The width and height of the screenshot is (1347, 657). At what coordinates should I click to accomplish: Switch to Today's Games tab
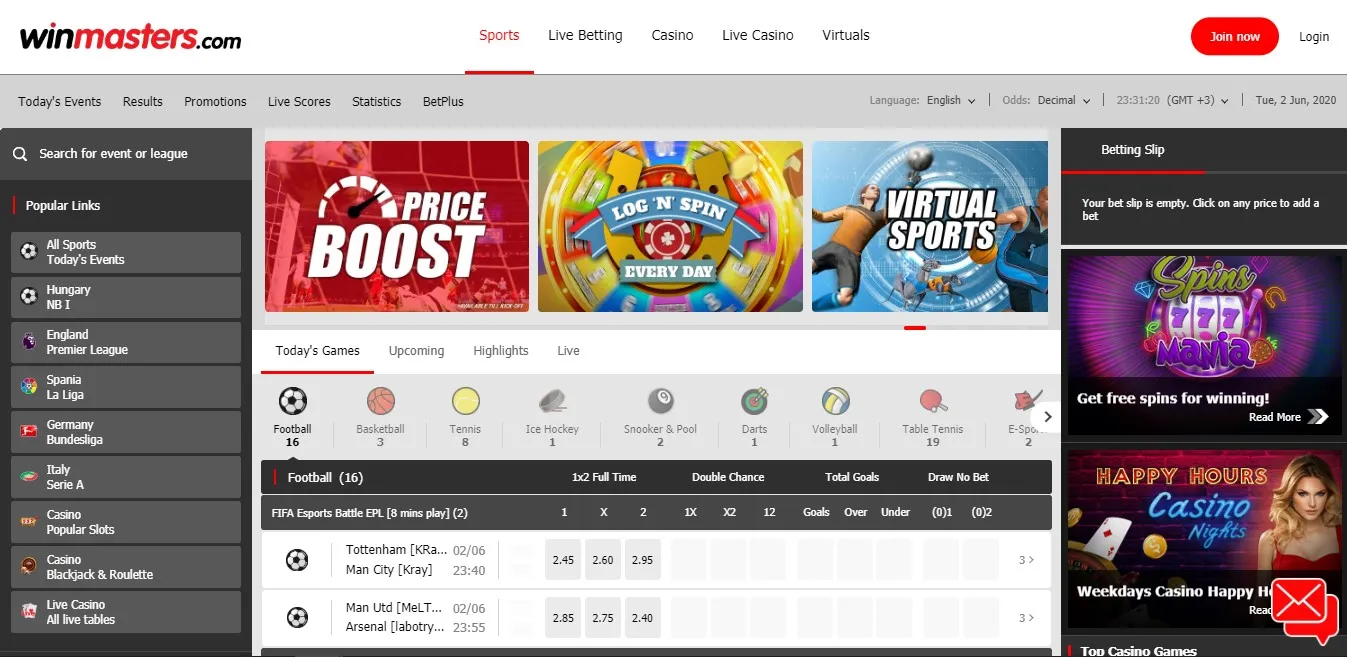(317, 351)
